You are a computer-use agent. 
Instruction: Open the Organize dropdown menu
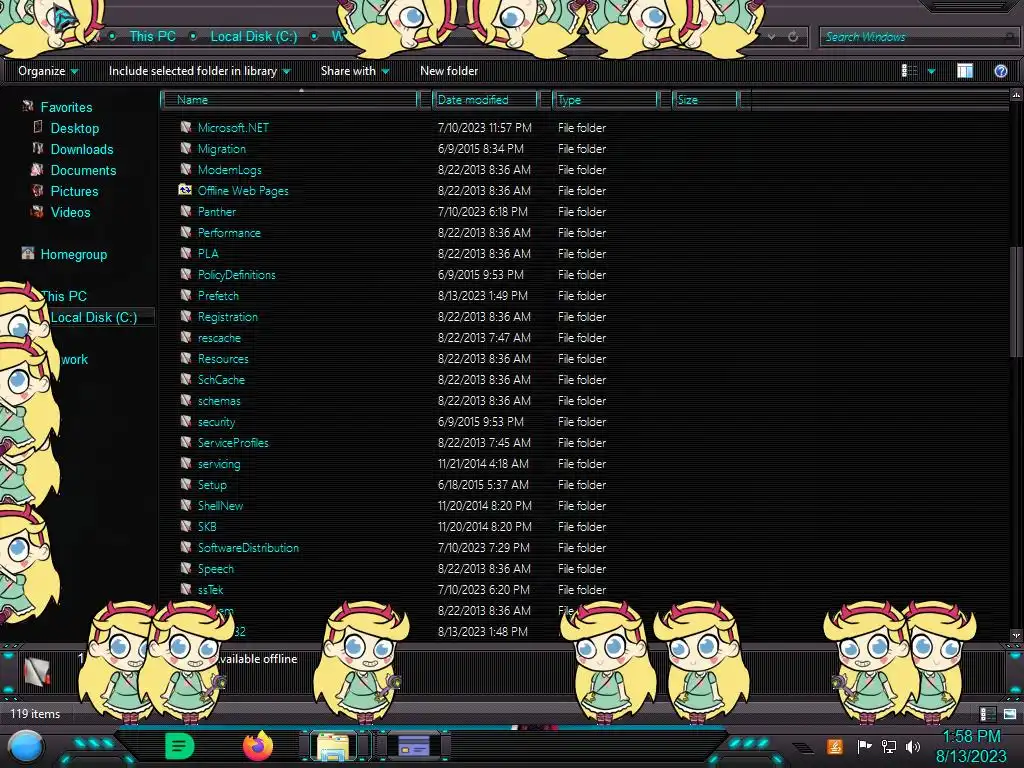pos(48,71)
